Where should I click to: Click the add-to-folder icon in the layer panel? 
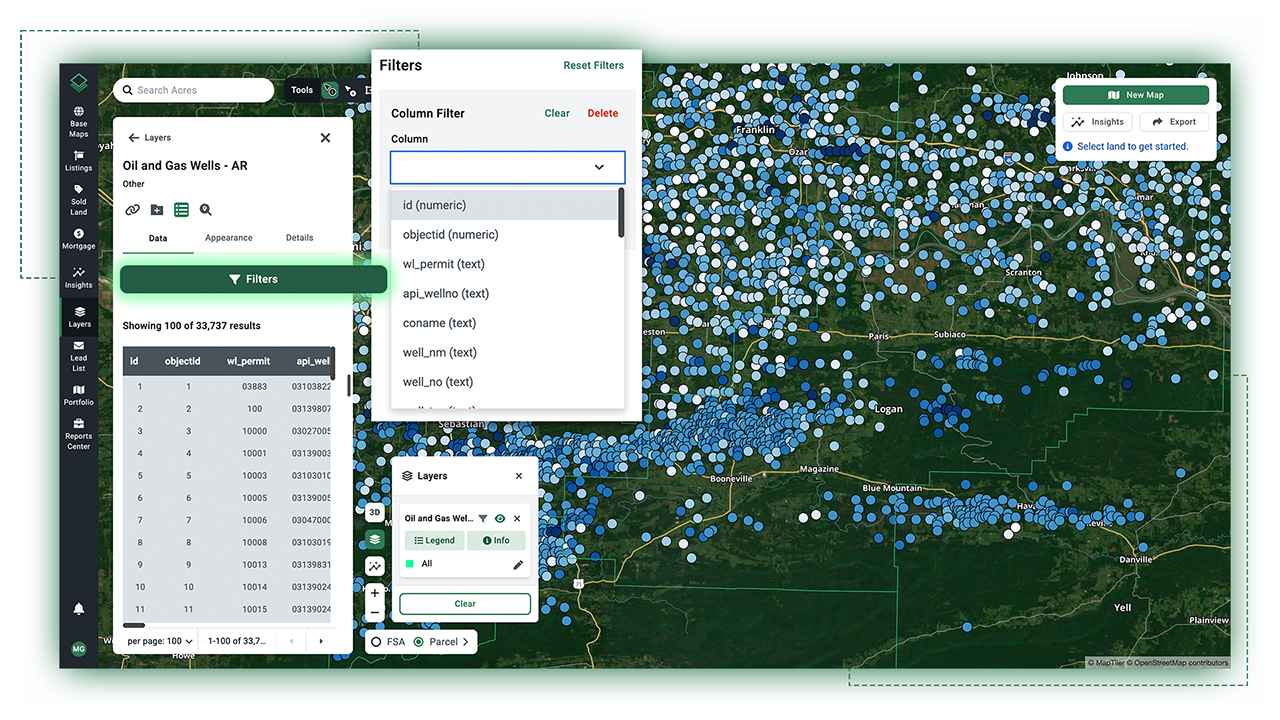coord(157,210)
